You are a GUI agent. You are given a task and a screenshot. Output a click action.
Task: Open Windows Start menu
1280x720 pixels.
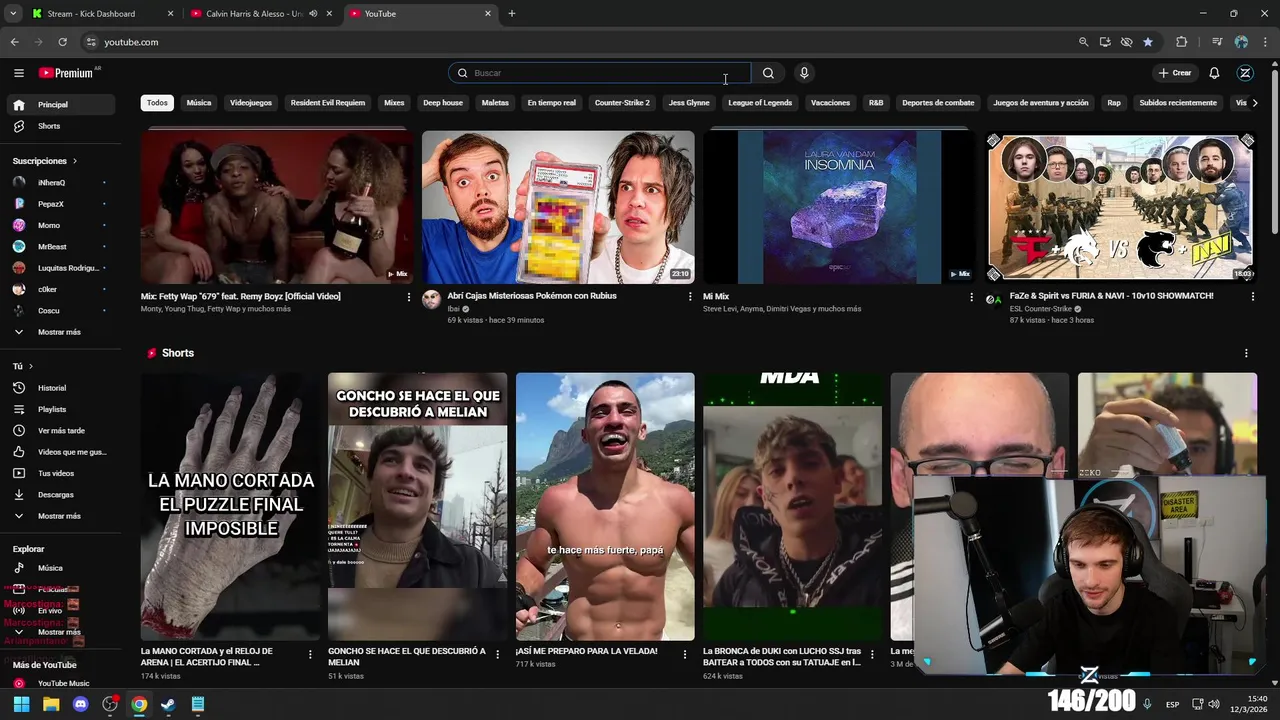point(21,704)
